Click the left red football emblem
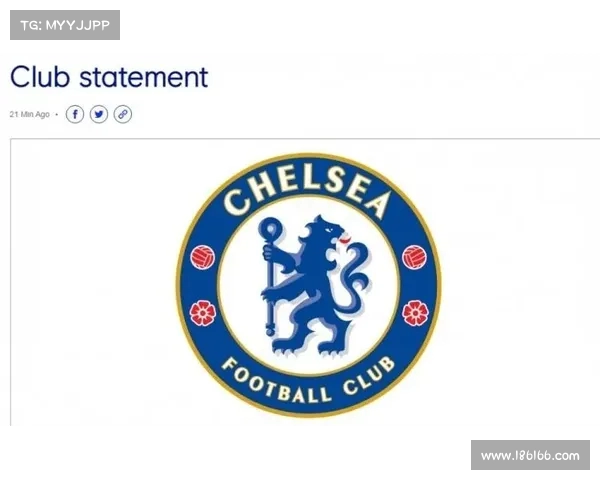 click(202, 257)
